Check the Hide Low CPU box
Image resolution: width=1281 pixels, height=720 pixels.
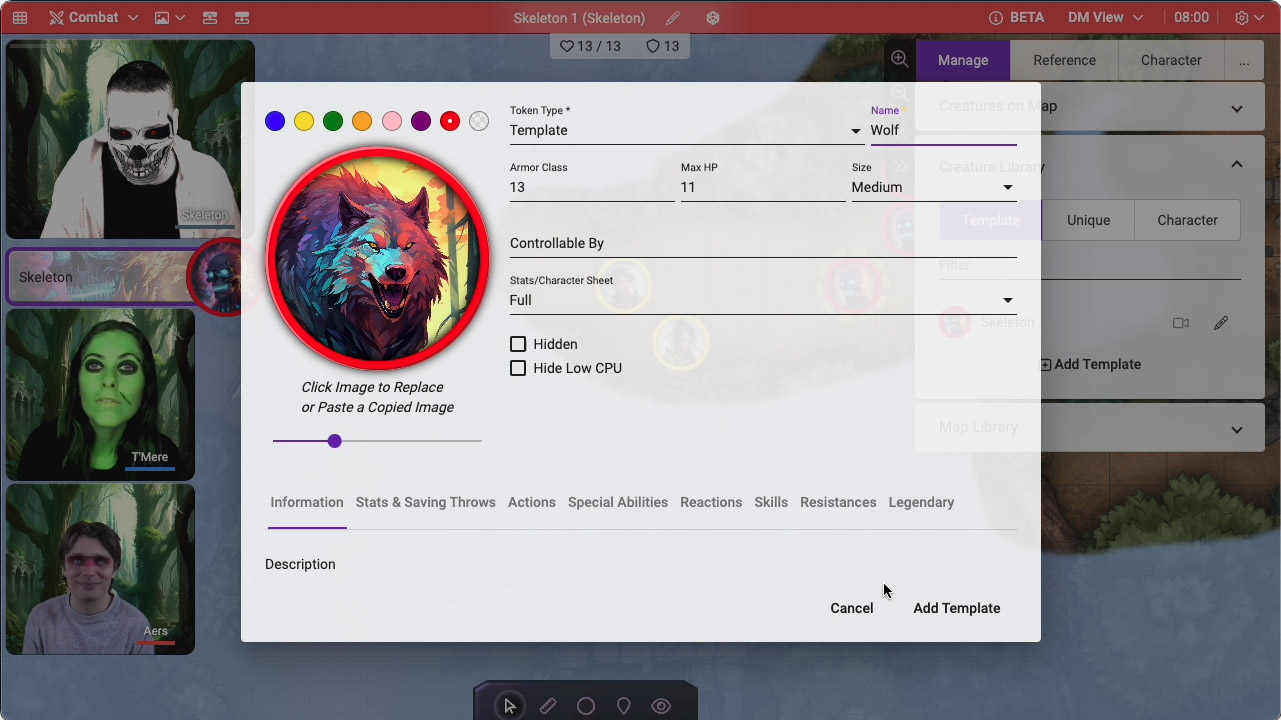pyautogui.click(x=518, y=368)
